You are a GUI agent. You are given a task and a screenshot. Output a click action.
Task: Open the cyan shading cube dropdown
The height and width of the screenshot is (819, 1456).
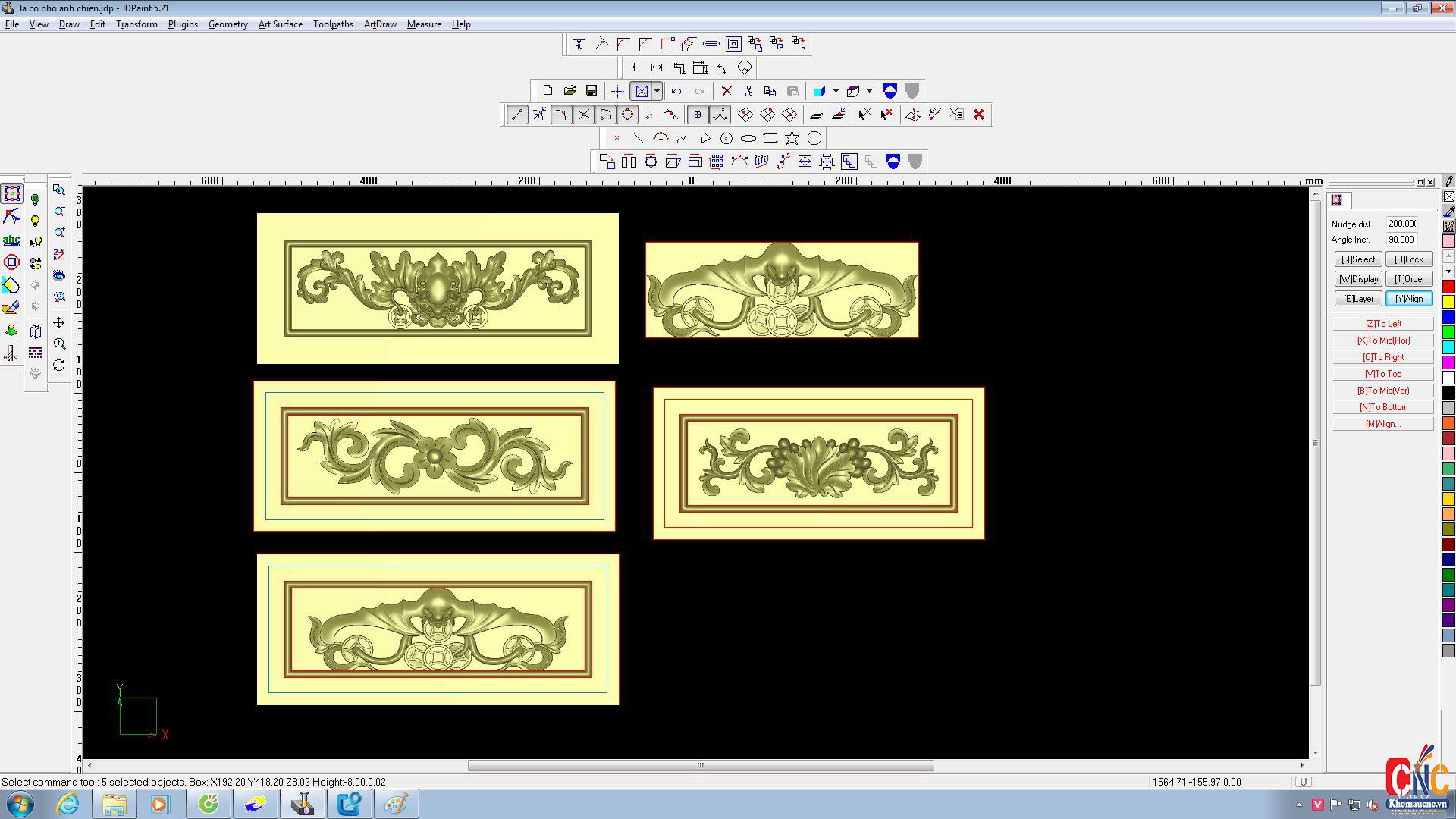click(836, 91)
